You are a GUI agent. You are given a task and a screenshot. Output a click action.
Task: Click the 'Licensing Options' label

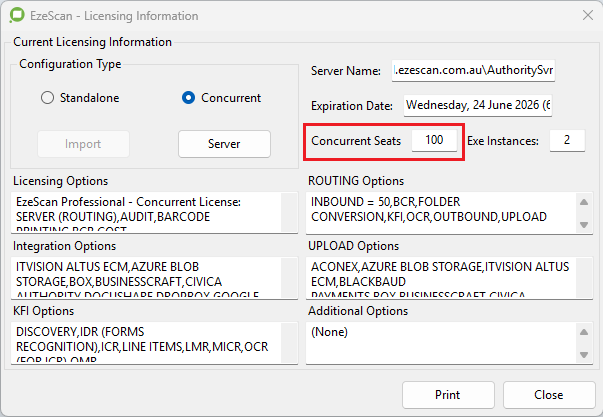click(60, 181)
